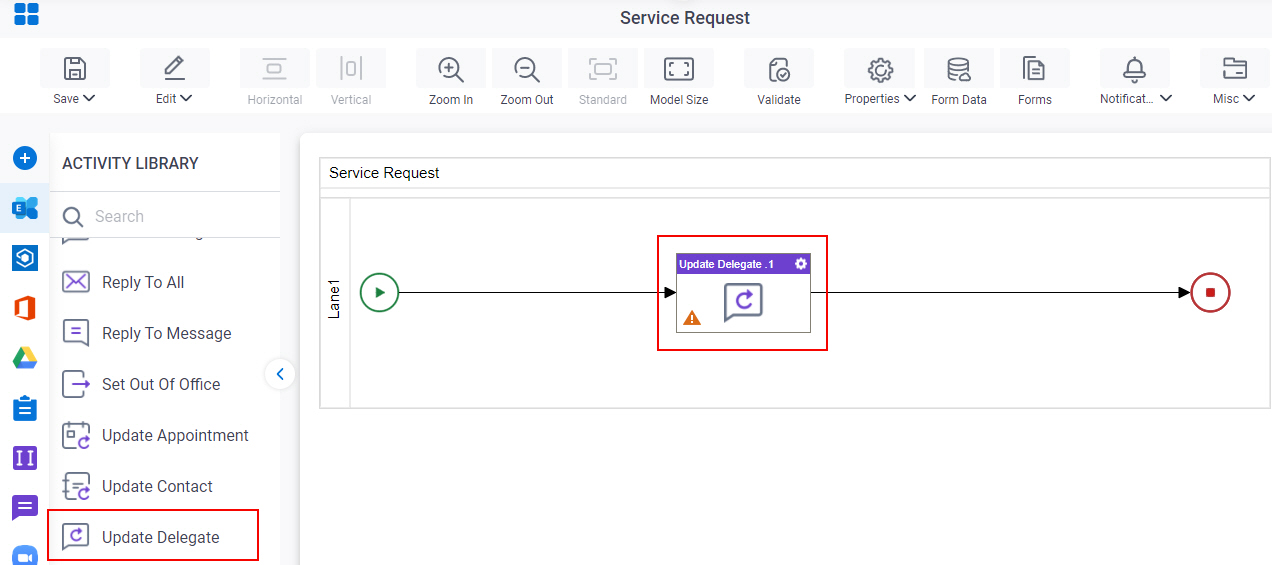Open the Properties dropdown
Image resolution: width=1272 pixels, height=565 pixels.
click(880, 99)
